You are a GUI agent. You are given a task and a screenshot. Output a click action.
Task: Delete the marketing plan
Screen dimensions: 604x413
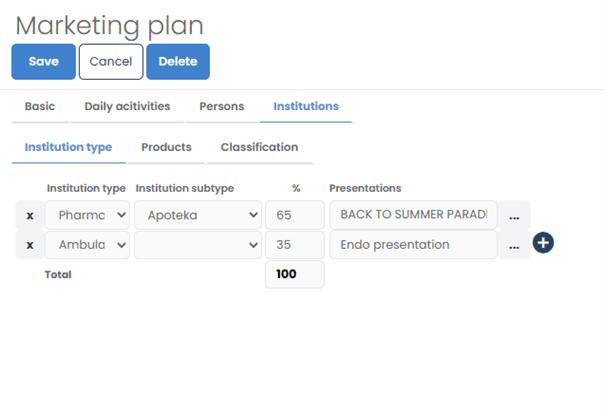pos(177,61)
